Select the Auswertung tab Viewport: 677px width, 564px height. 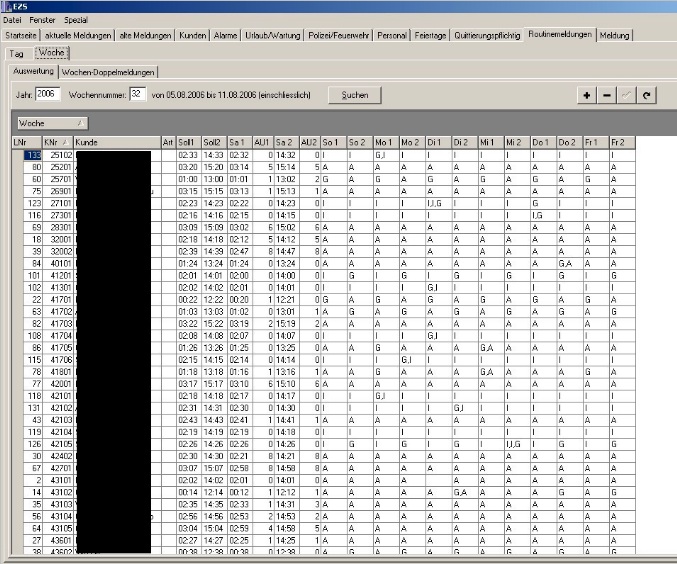click(x=33, y=71)
